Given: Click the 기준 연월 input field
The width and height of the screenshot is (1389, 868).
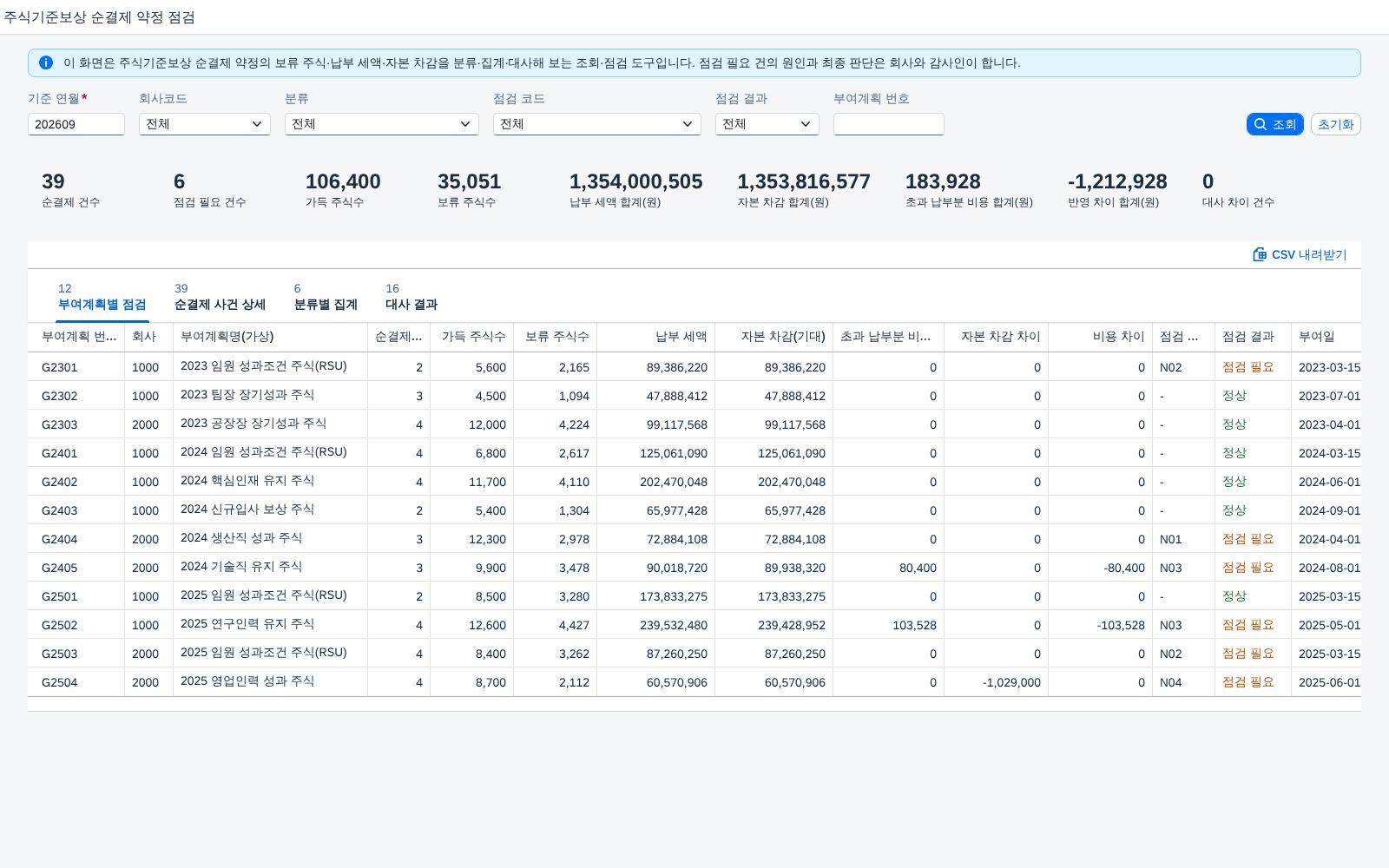Looking at the screenshot, I should point(76,124).
